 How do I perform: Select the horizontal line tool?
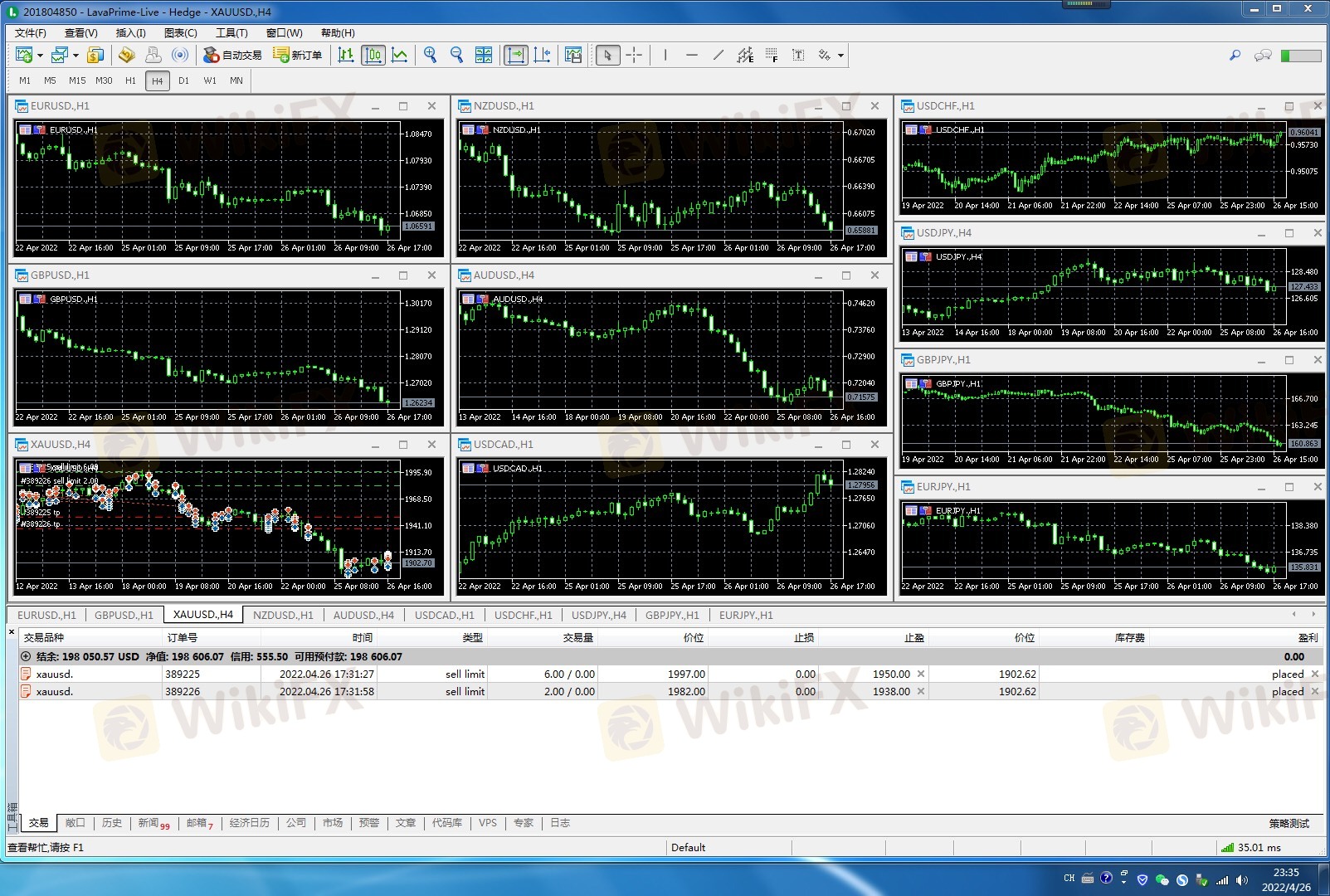pyautogui.click(x=691, y=55)
